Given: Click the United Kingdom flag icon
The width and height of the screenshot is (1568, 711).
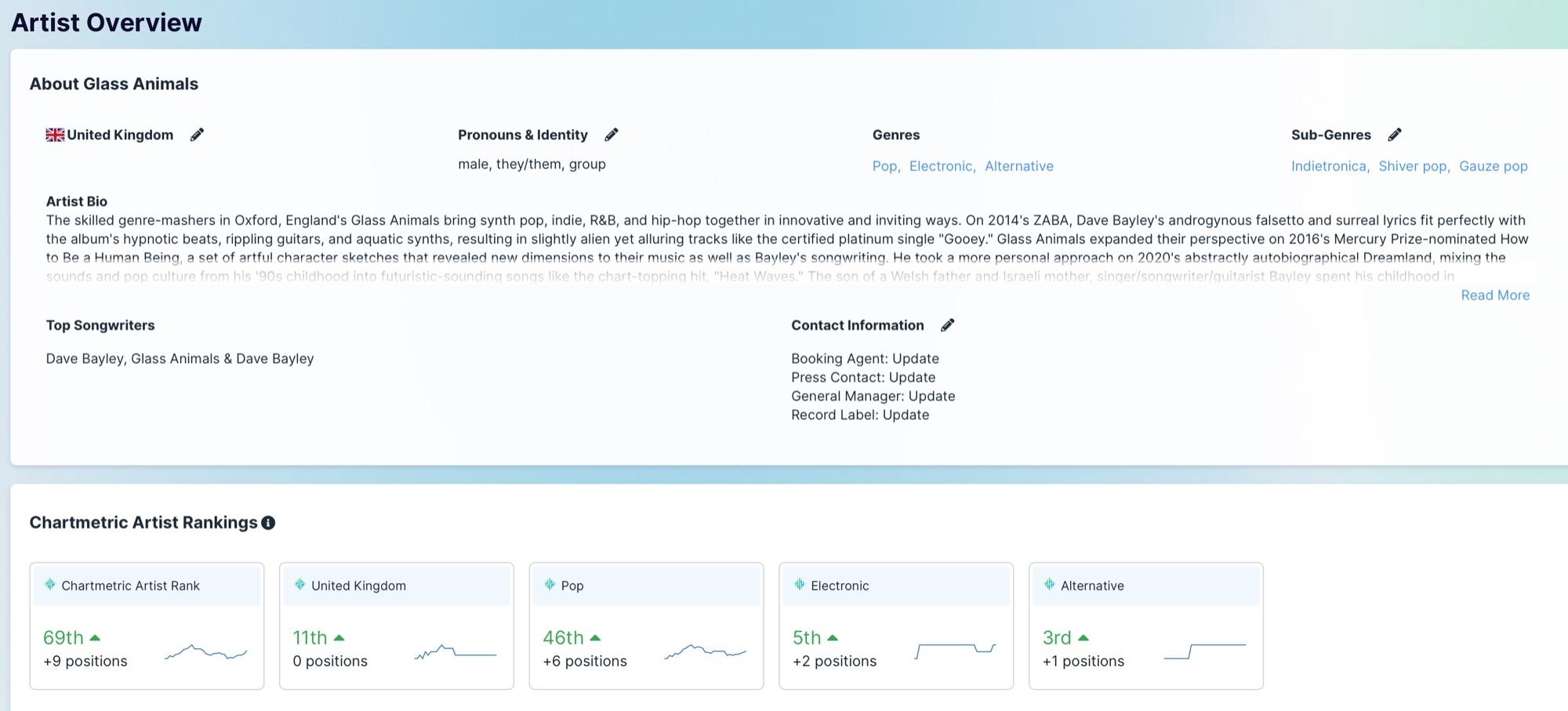Looking at the screenshot, I should (x=55, y=135).
